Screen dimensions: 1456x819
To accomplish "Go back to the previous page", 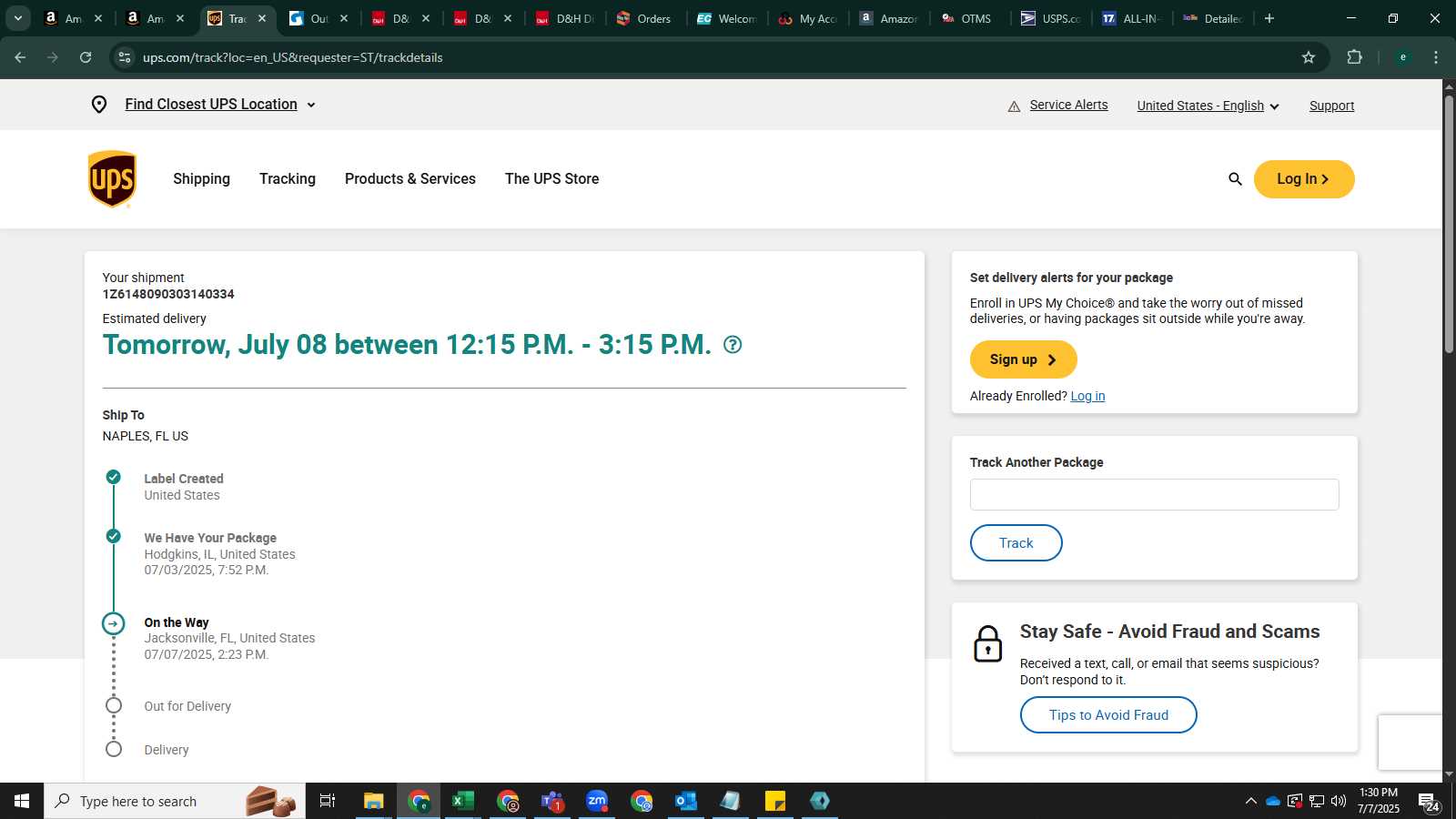I will 20,57.
